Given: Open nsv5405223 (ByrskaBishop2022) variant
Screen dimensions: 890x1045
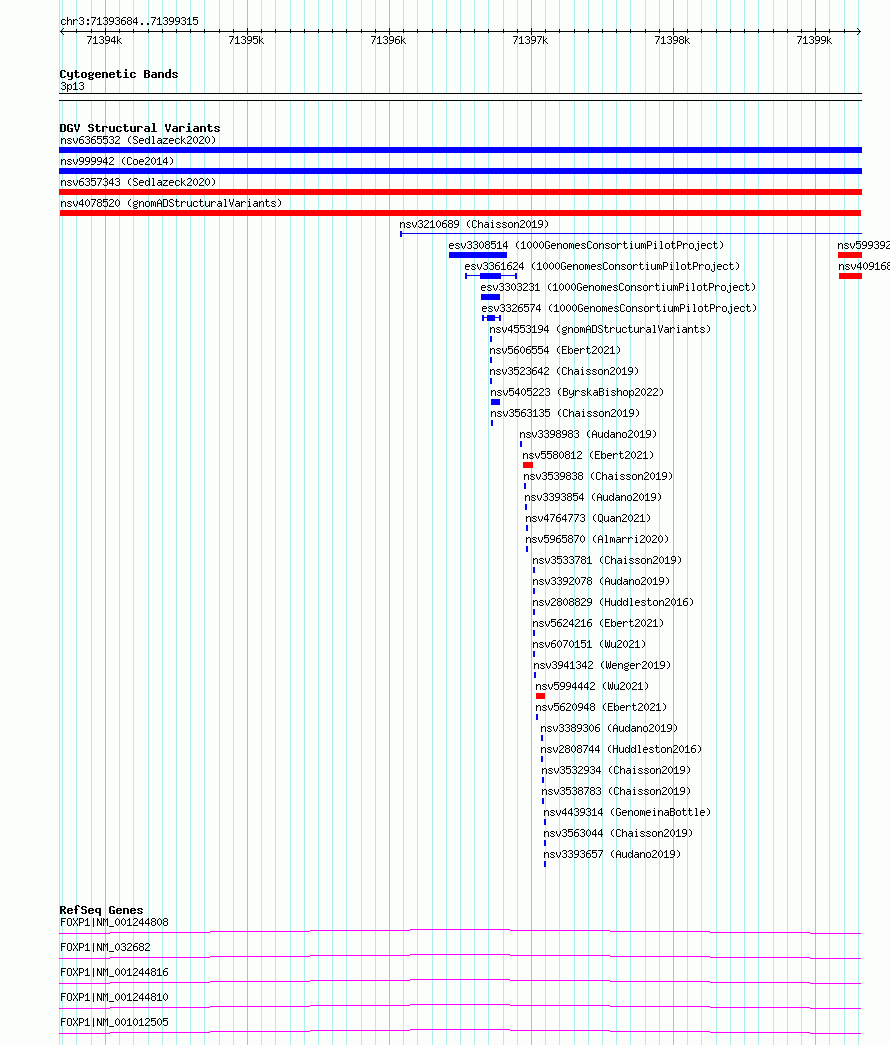Looking at the screenshot, I should click(577, 393).
